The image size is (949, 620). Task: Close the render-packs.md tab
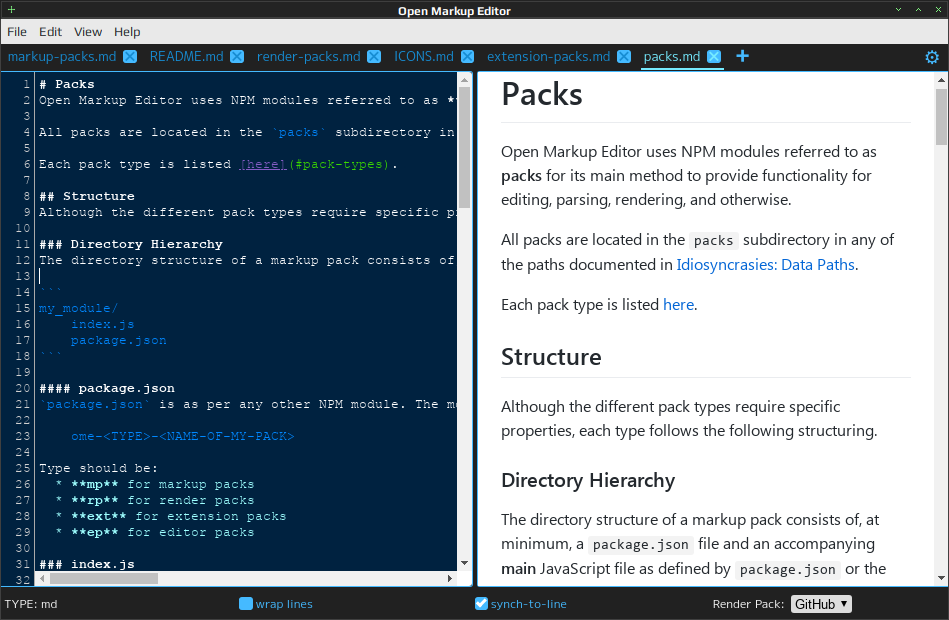(x=375, y=56)
